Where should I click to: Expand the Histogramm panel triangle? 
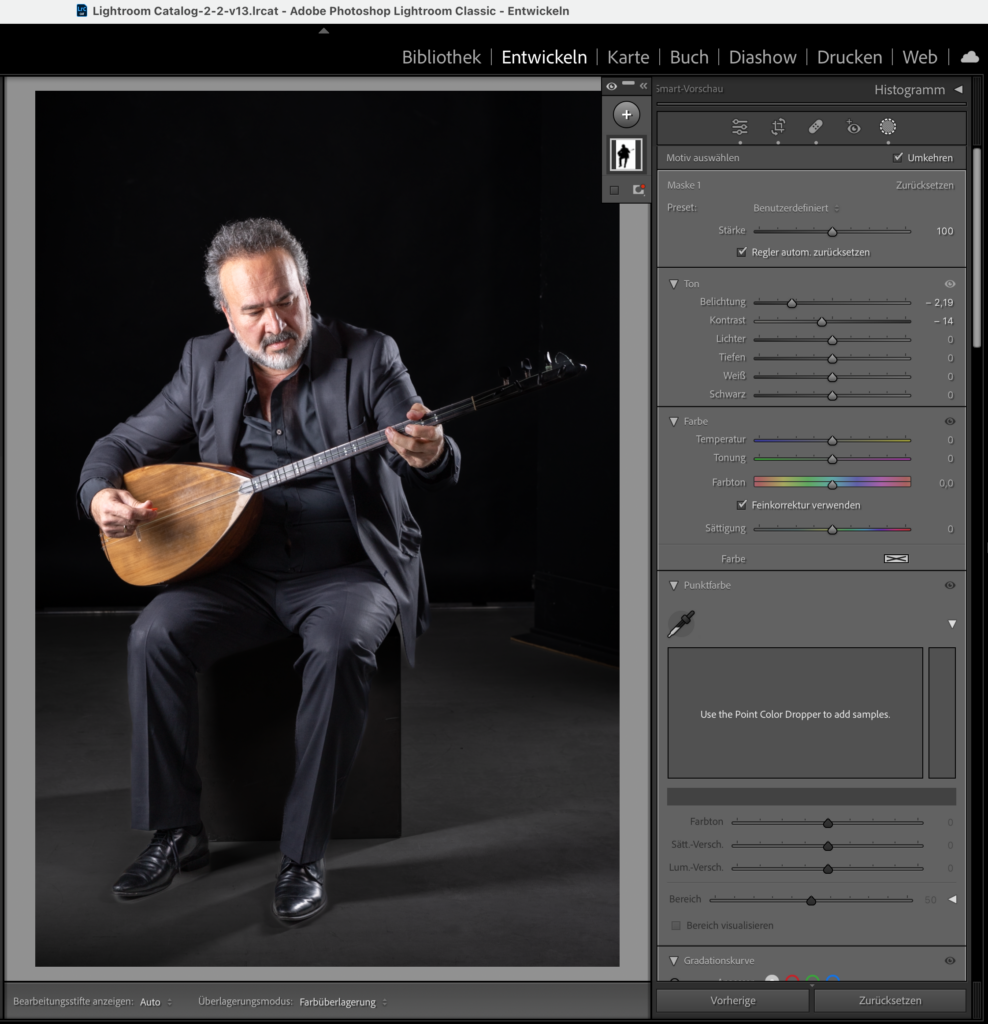[959, 89]
